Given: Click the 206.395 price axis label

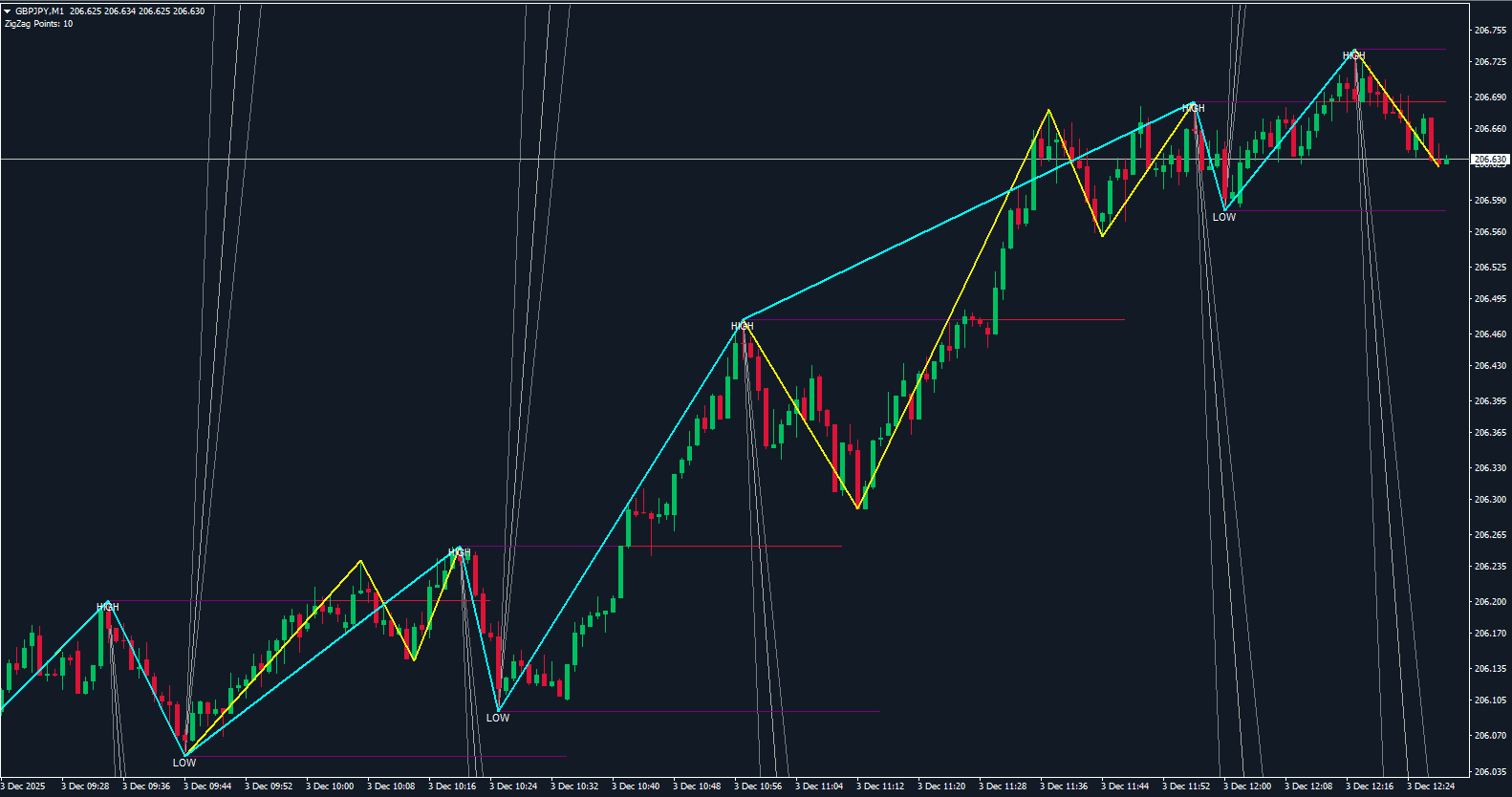Looking at the screenshot, I should [x=1490, y=401].
